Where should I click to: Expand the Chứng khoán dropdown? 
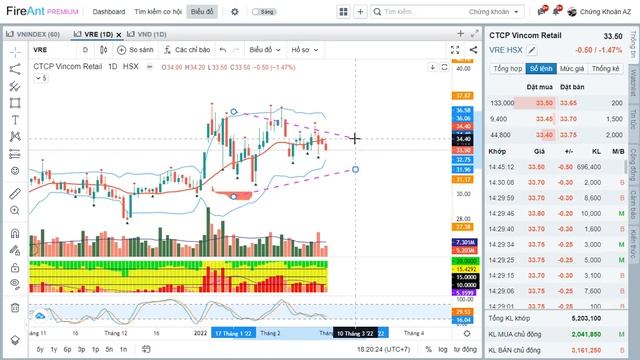tap(494, 12)
